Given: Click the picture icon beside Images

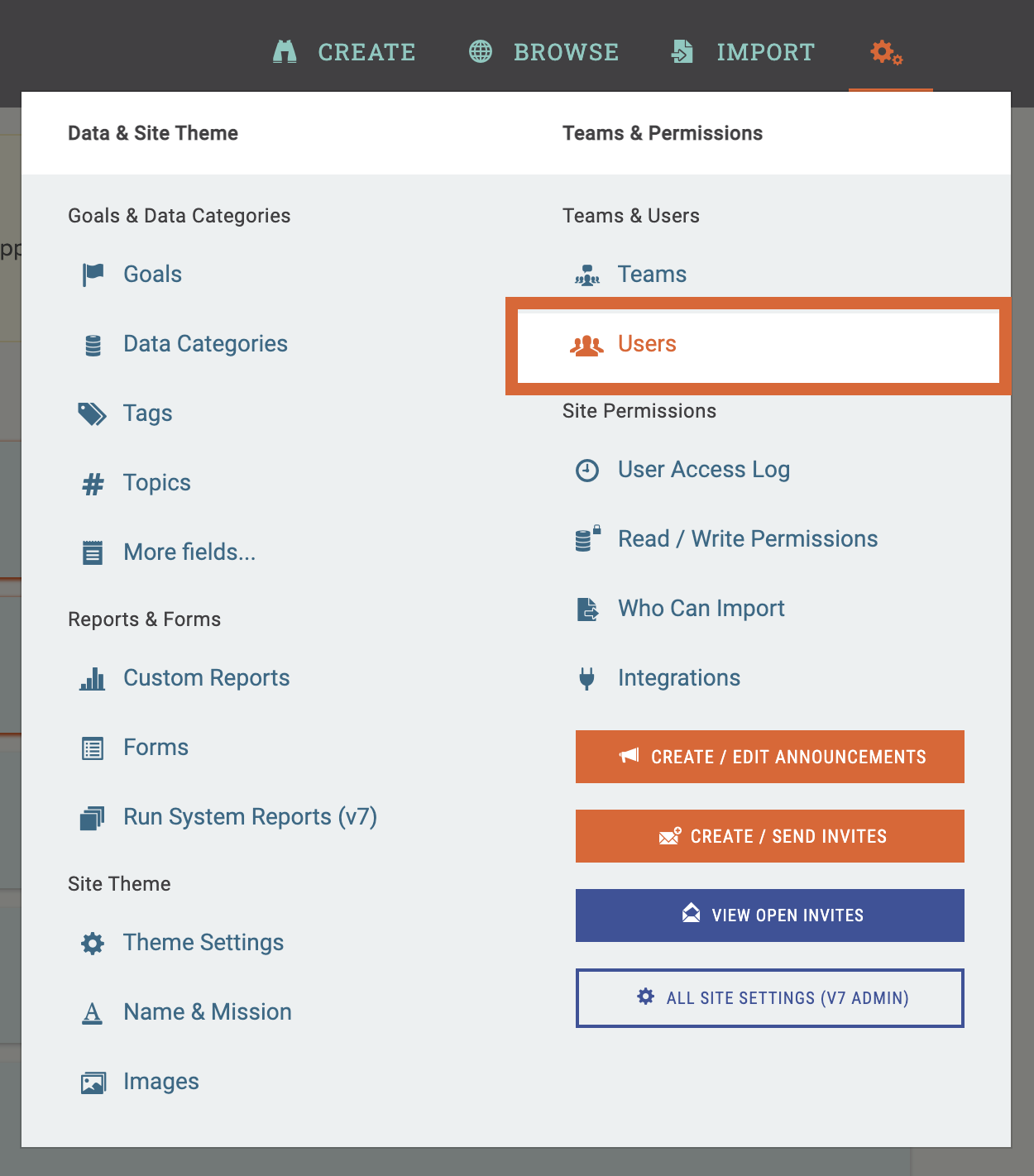Looking at the screenshot, I should [x=93, y=1083].
